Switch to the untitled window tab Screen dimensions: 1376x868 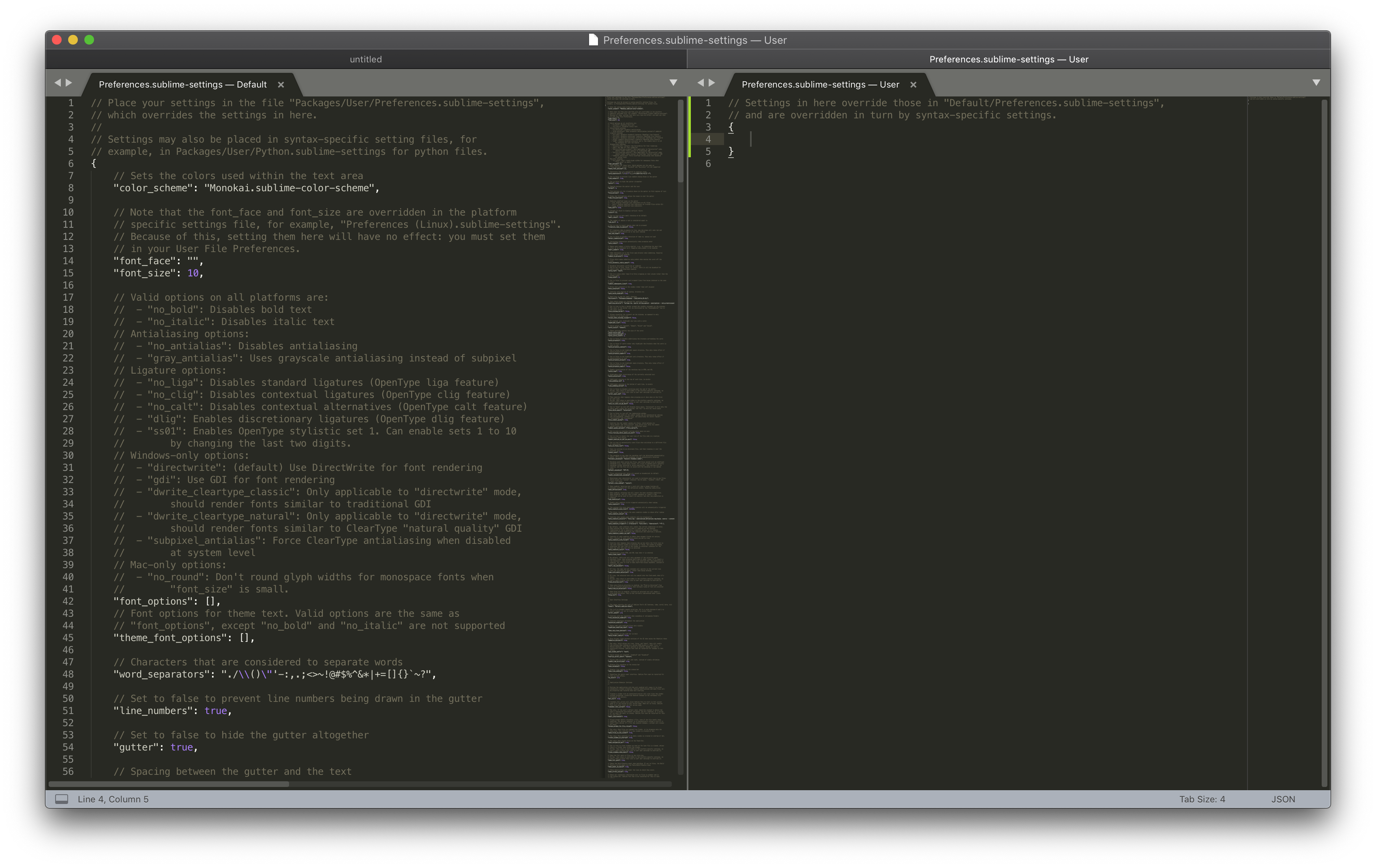[x=366, y=60]
